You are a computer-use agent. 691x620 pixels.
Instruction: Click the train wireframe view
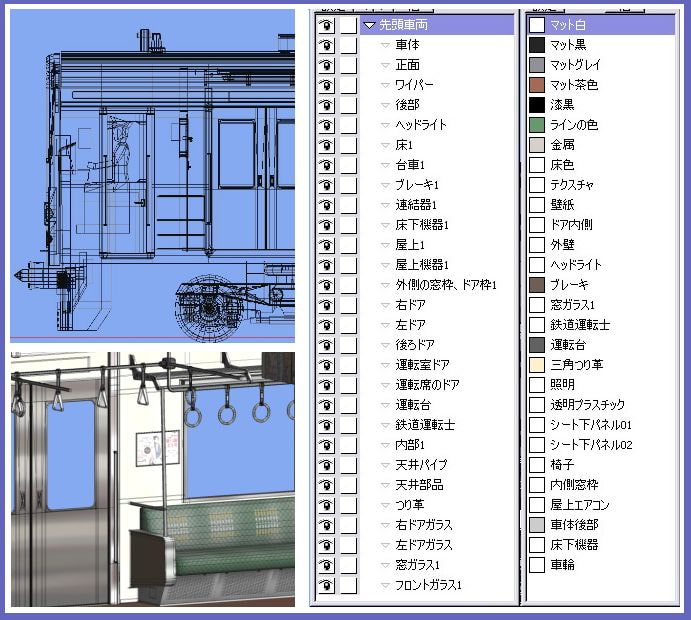pos(152,176)
